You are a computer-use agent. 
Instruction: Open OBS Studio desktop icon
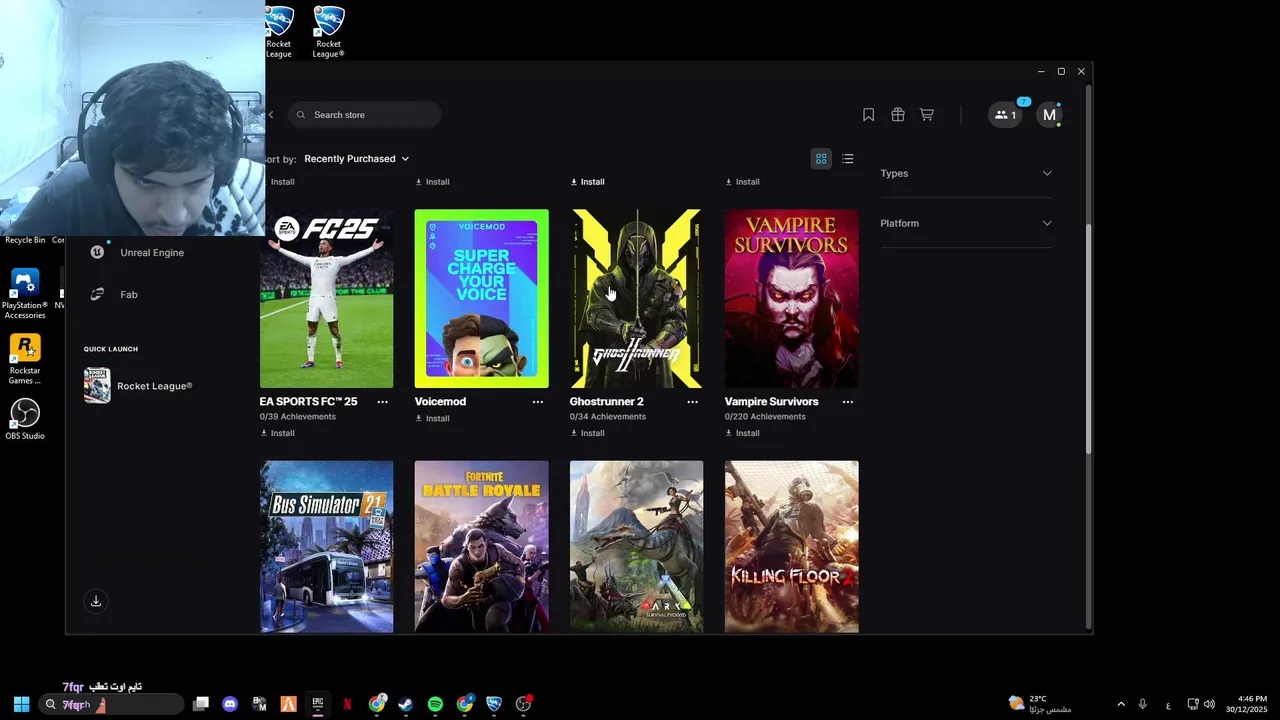(x=25, y=419)
